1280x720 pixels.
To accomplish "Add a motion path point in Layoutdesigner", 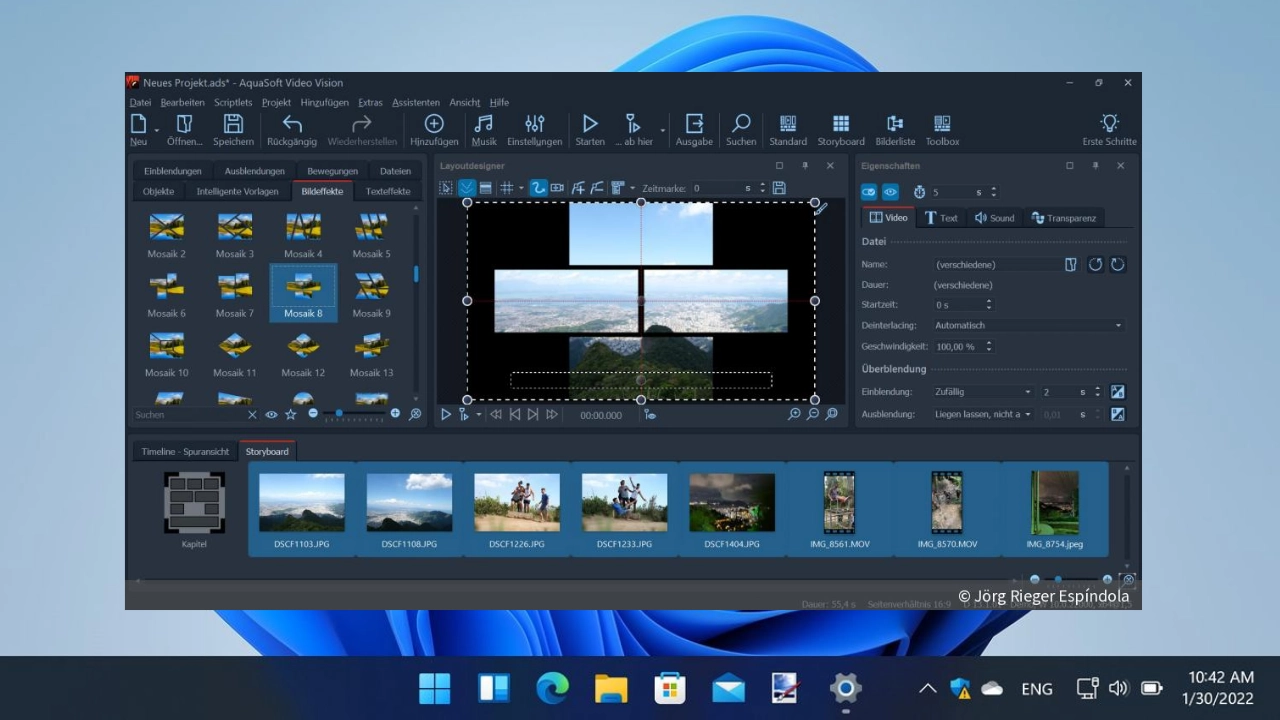I will 578,188.
